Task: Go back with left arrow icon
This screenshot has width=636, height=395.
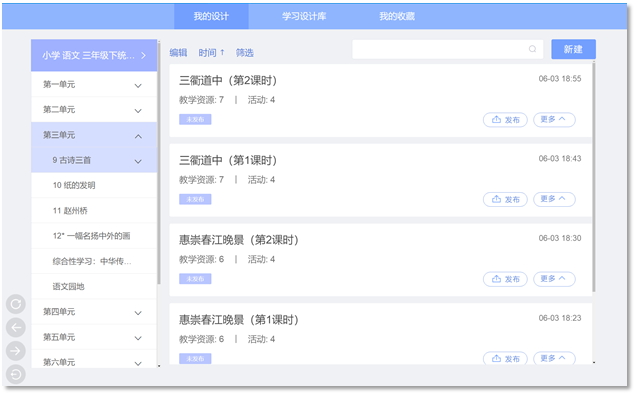Action: (x=16, y=327)
